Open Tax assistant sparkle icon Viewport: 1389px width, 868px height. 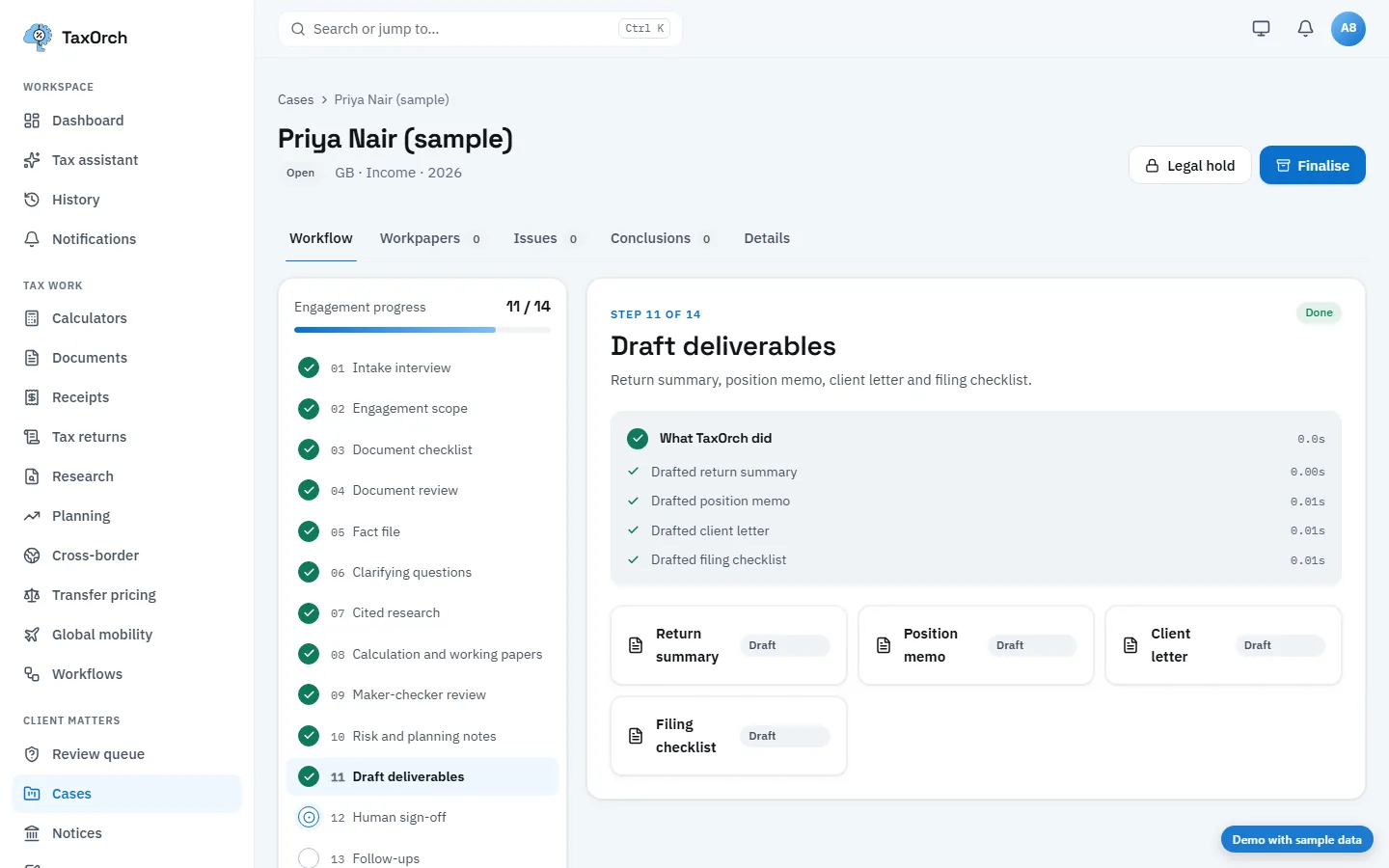pyautogui.click(x=32, y=160)
